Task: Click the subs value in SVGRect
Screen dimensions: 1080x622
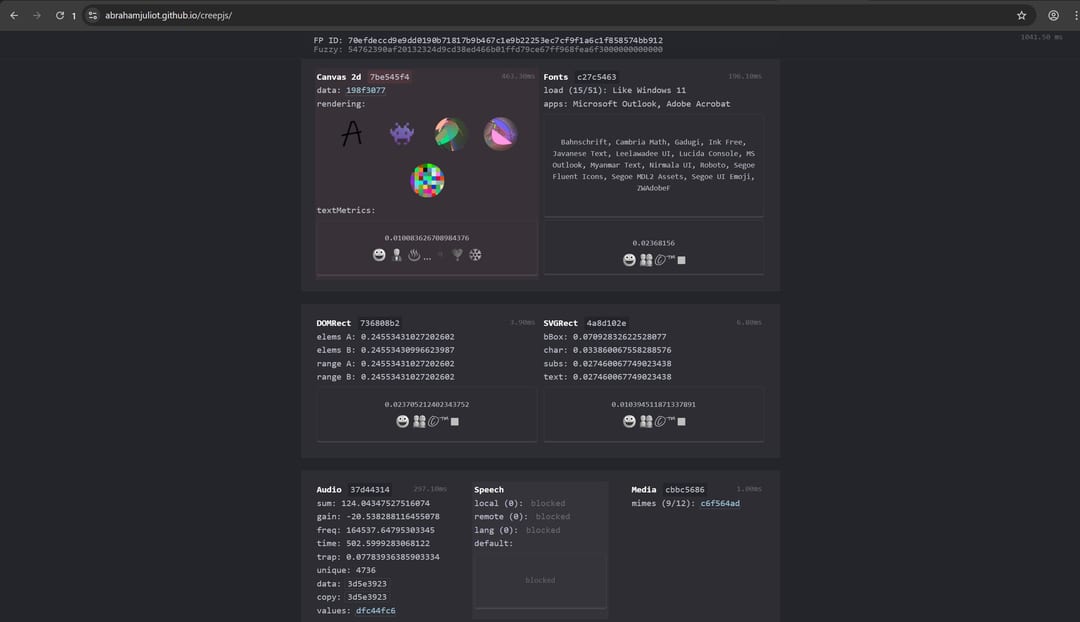Action: coord(622,364)
